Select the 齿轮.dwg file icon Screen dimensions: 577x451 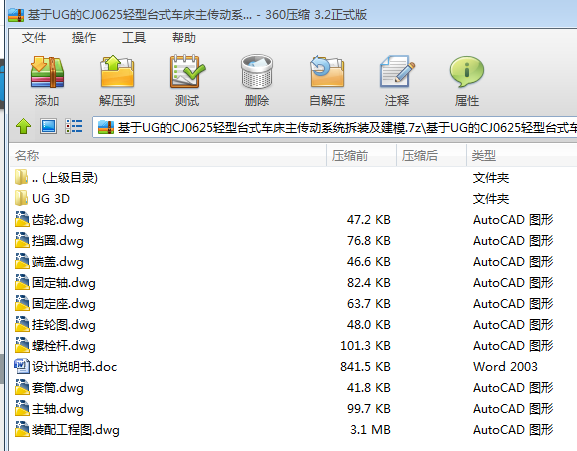[x=22, y=220]
